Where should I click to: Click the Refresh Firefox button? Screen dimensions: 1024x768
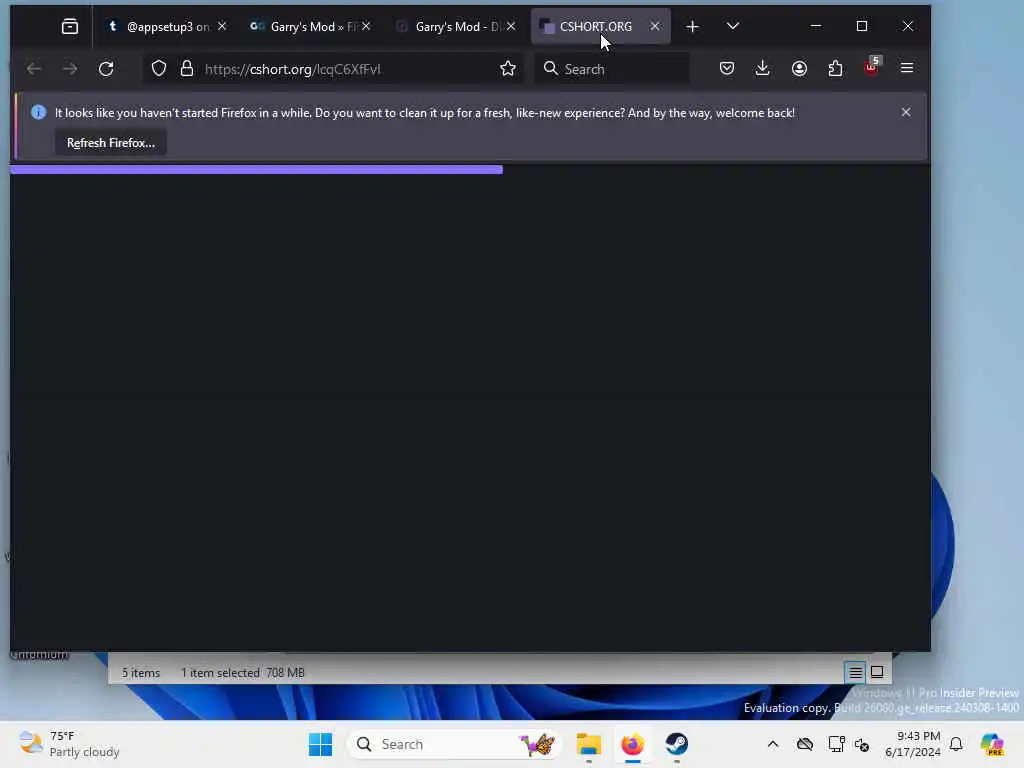click(x=110, y=143)
